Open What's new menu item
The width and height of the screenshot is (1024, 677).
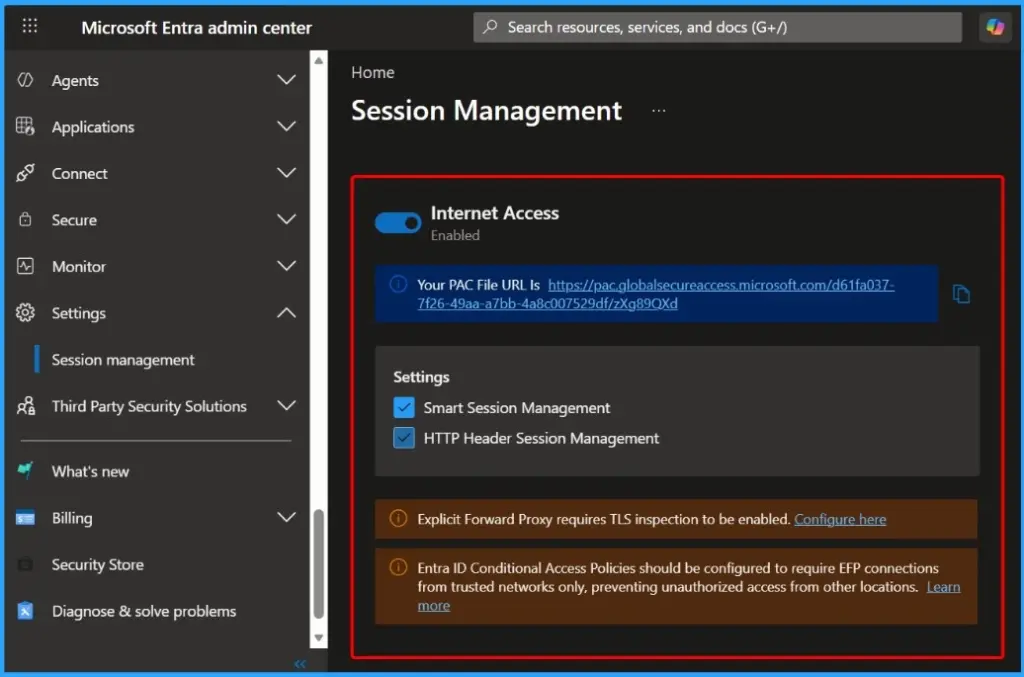point(90,471)
